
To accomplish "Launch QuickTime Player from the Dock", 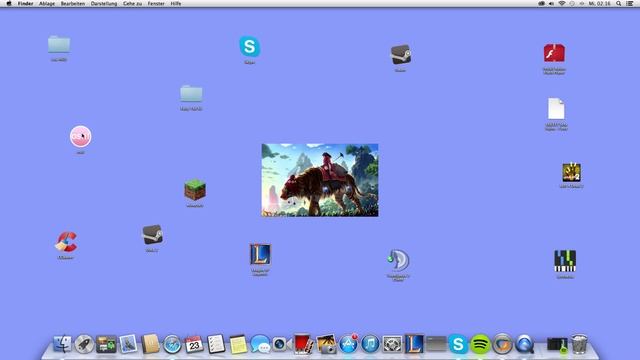I will click(524, 344).
